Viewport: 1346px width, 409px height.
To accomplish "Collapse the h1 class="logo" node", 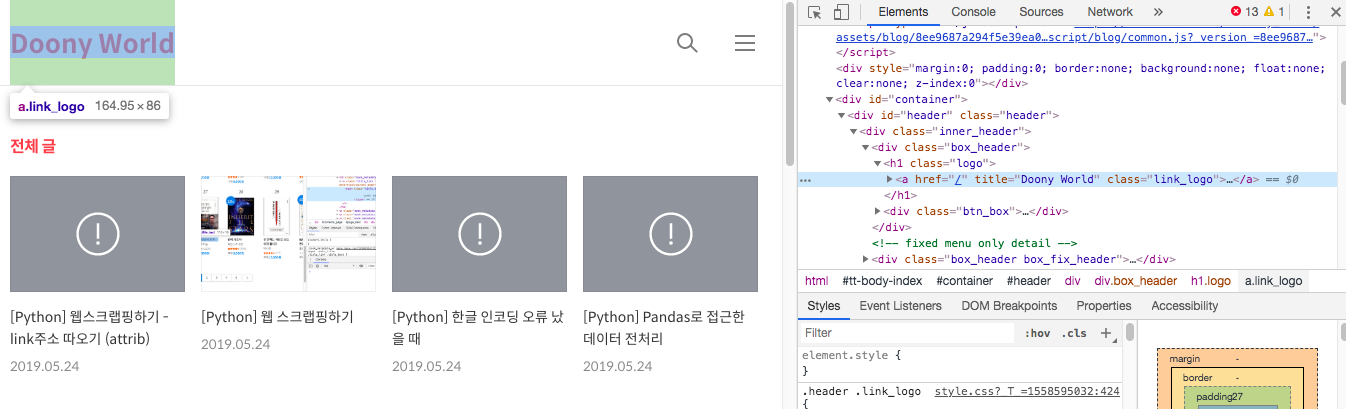I will [x=877, y=164].
